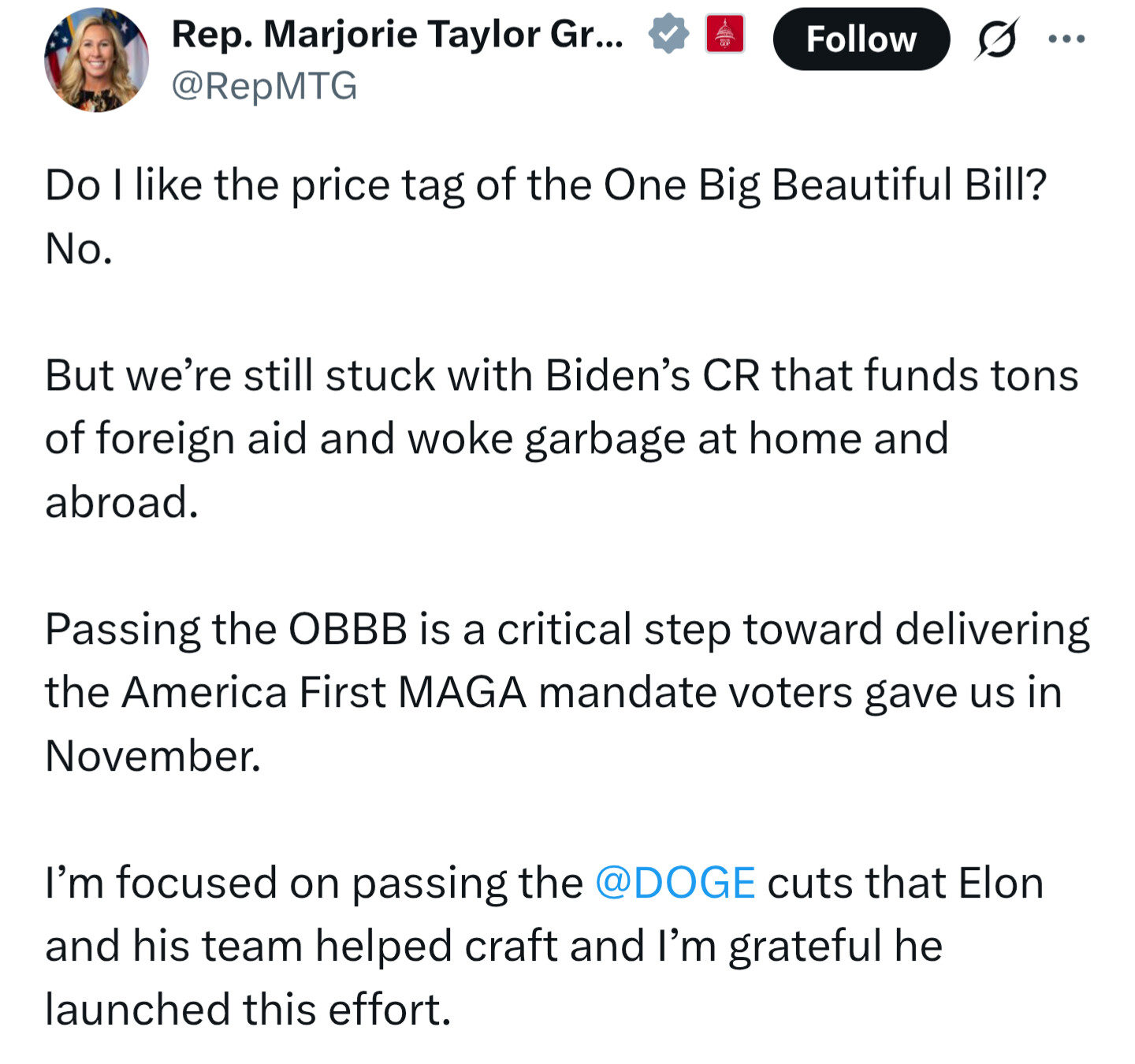Follow the RepMTG account
The width and height of the screenshot is (1135, 1064).
(861, 39)
